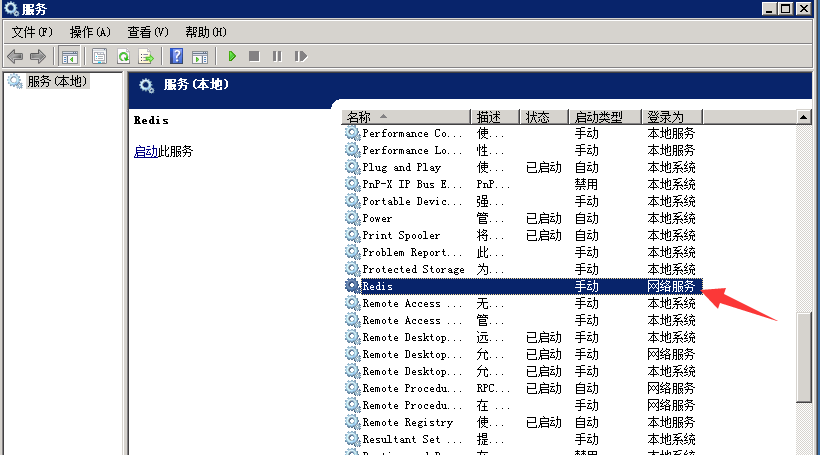The image size is (820, 455).
Task: Click the Stop Service square icon
Action: [x=254, y=56]
